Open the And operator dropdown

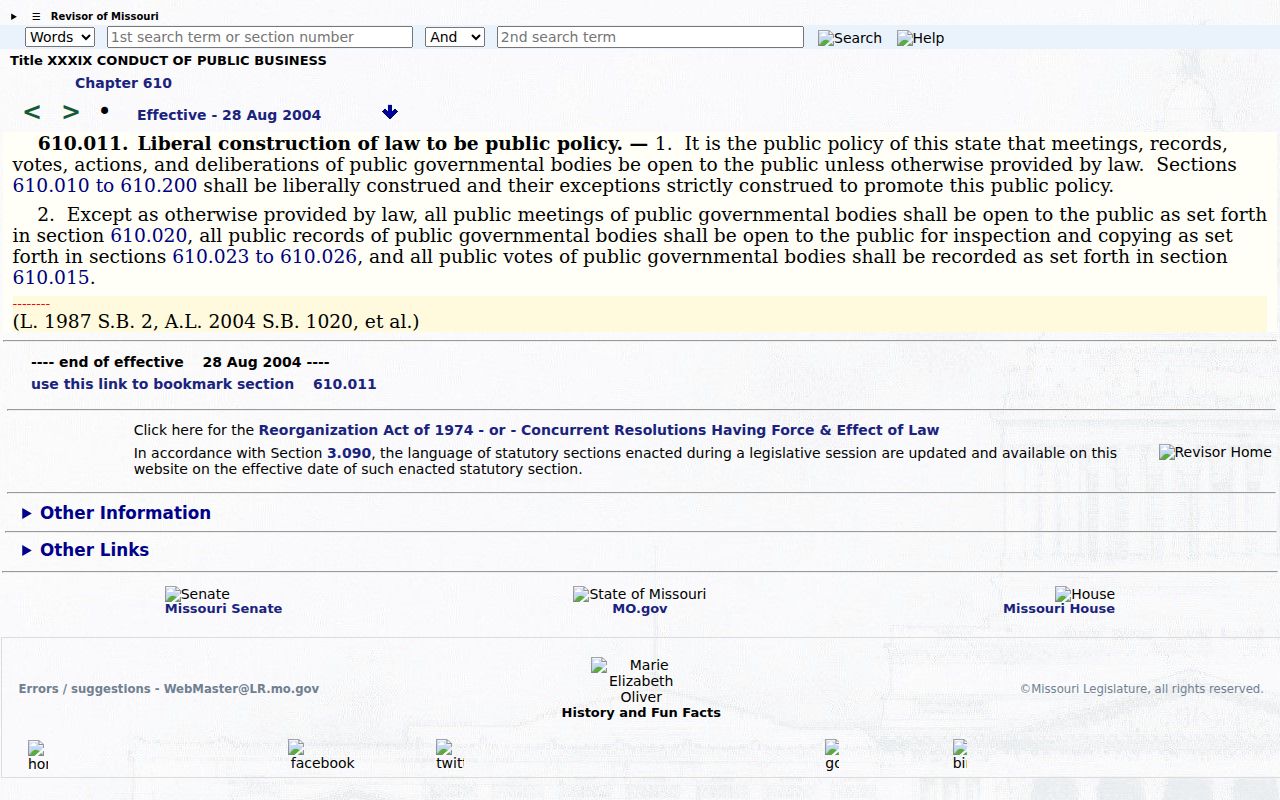click(455, 37)
